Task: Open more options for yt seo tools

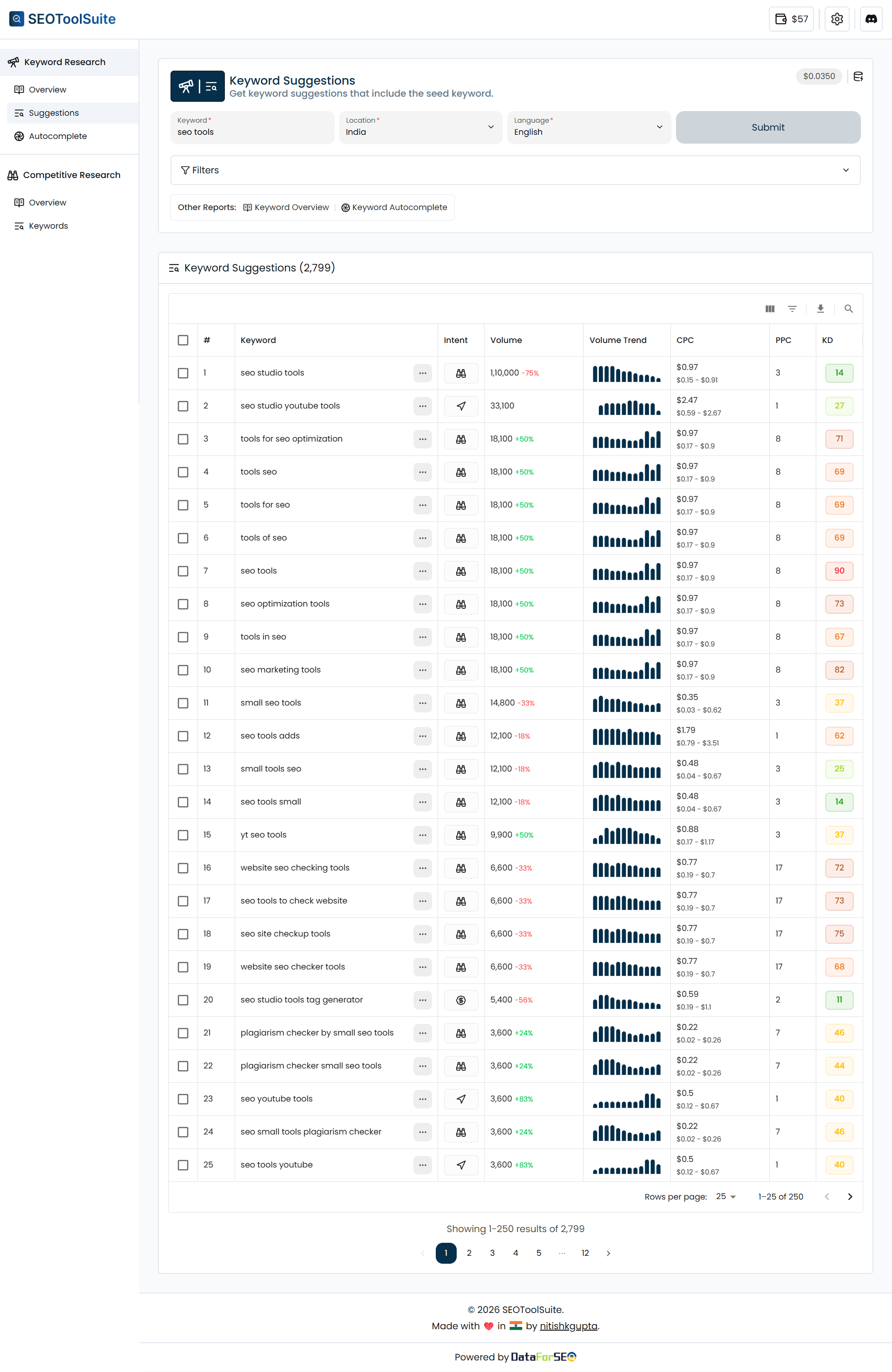Action: pos(422,835)
